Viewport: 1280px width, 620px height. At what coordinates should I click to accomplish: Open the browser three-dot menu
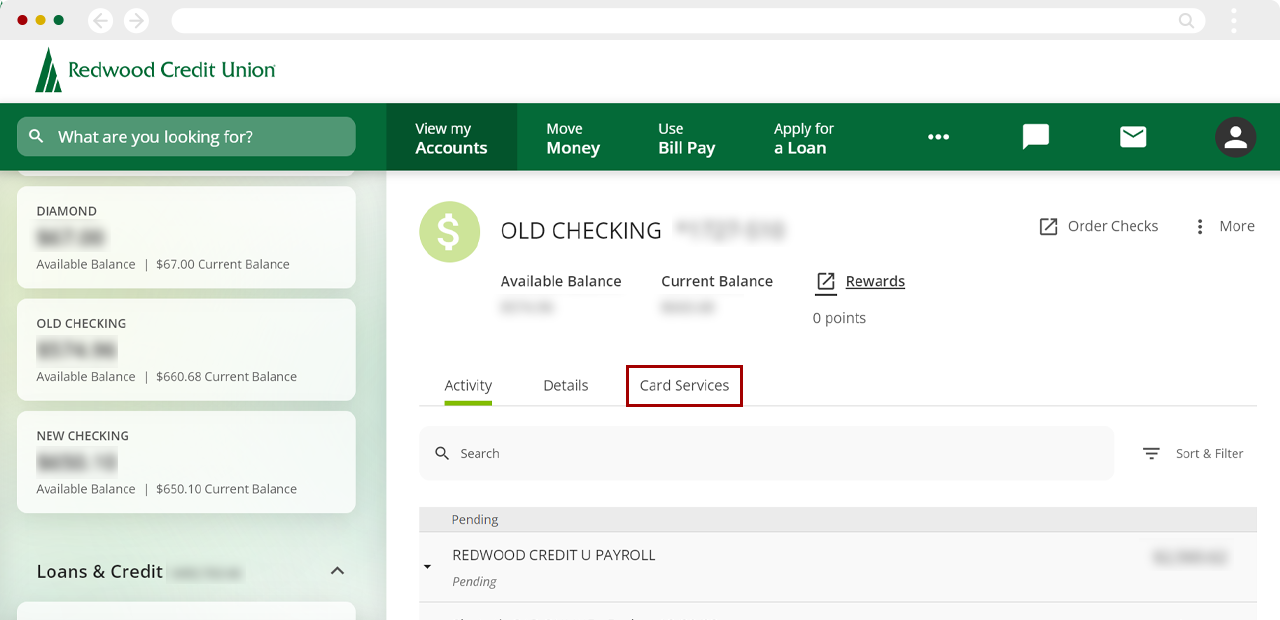(x=1234, y=20)
